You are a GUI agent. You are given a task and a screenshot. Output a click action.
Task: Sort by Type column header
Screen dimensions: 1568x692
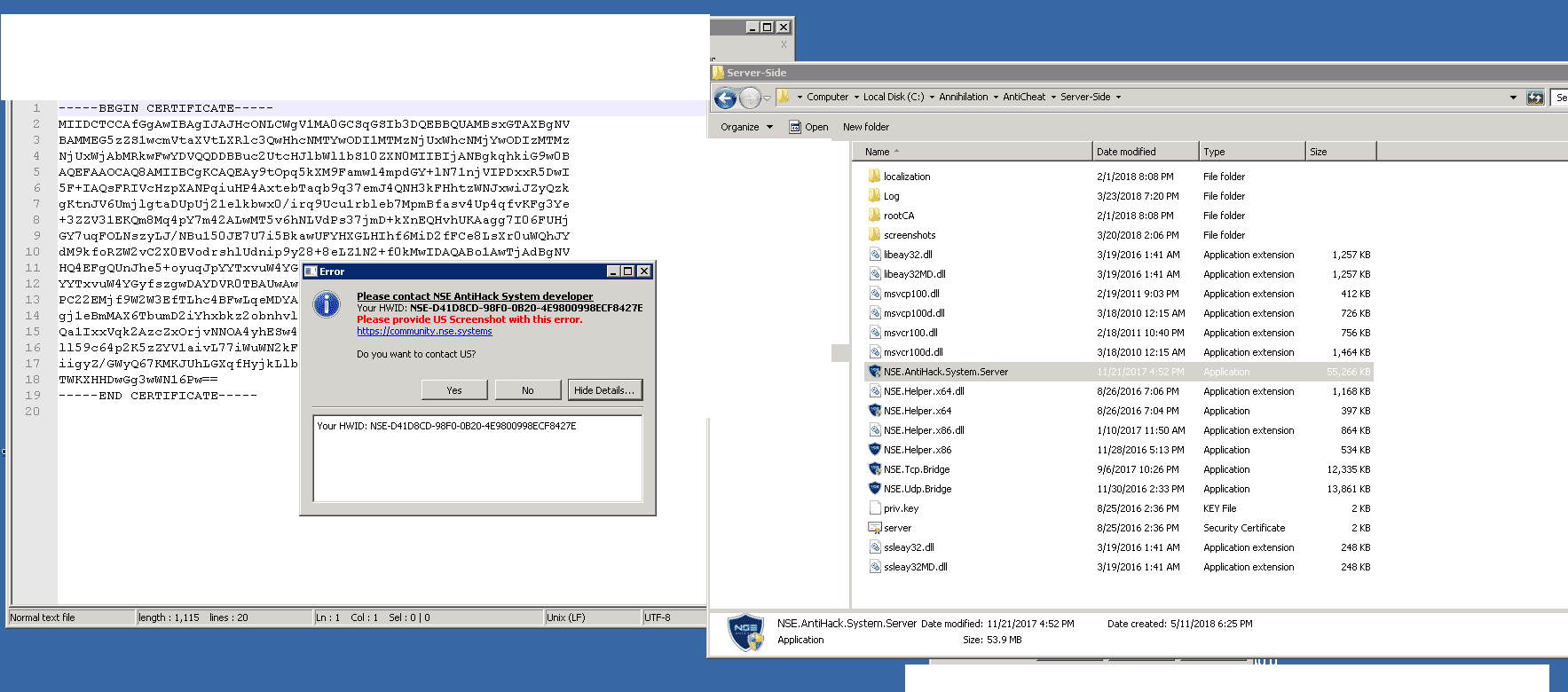tap(1252, 152)
